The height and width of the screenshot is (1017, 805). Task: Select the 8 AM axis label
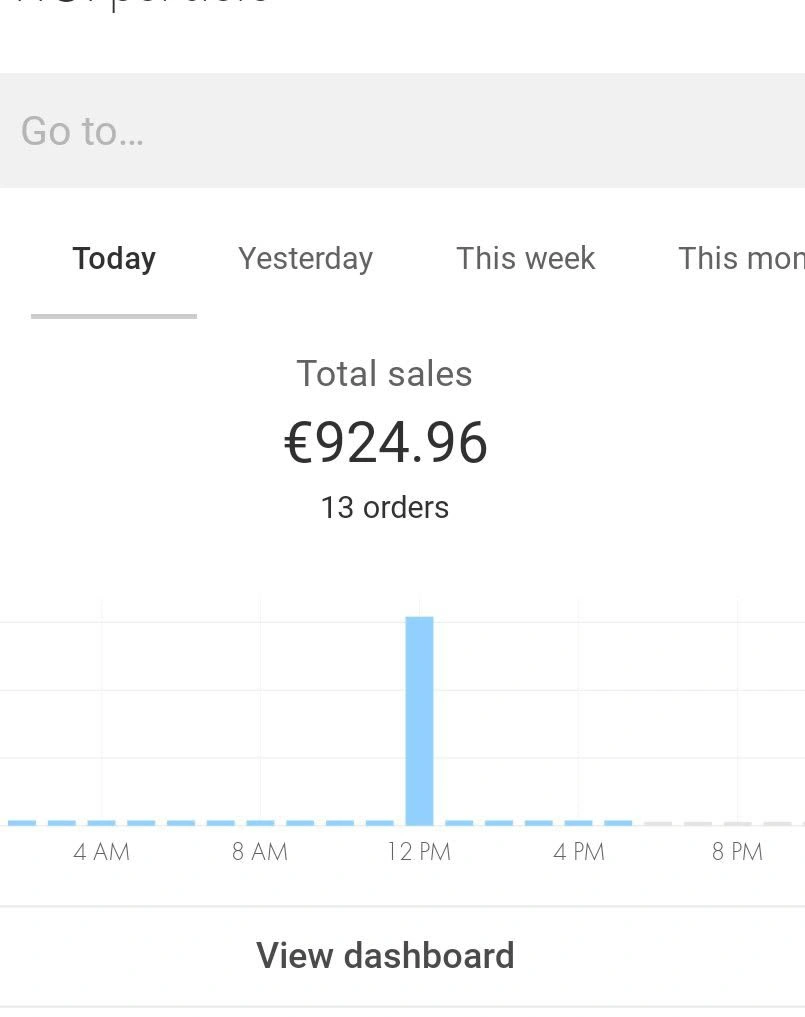pos(260,852)
